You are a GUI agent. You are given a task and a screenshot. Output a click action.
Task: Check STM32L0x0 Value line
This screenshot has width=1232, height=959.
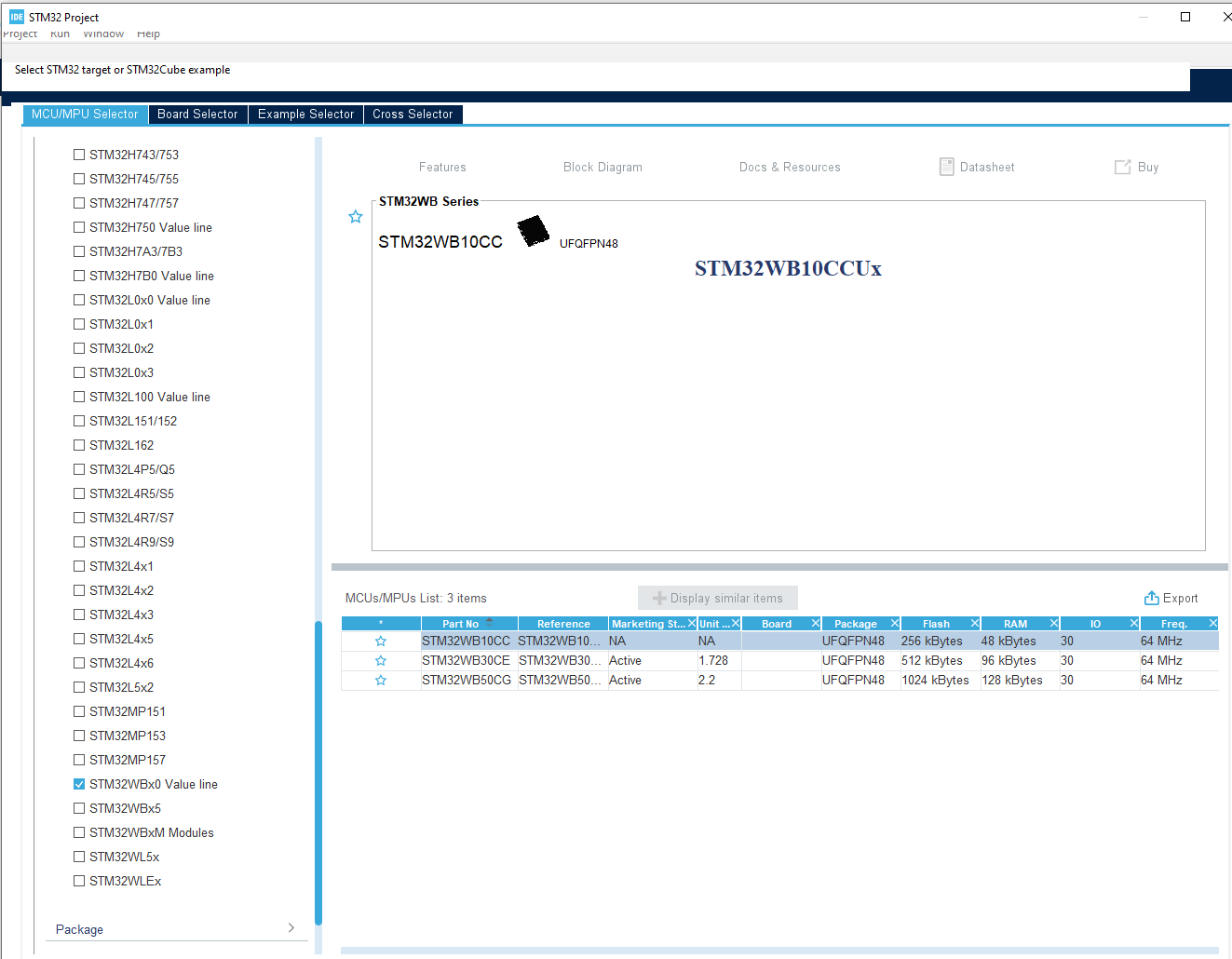pyautogui.click(x=79, y=300)
